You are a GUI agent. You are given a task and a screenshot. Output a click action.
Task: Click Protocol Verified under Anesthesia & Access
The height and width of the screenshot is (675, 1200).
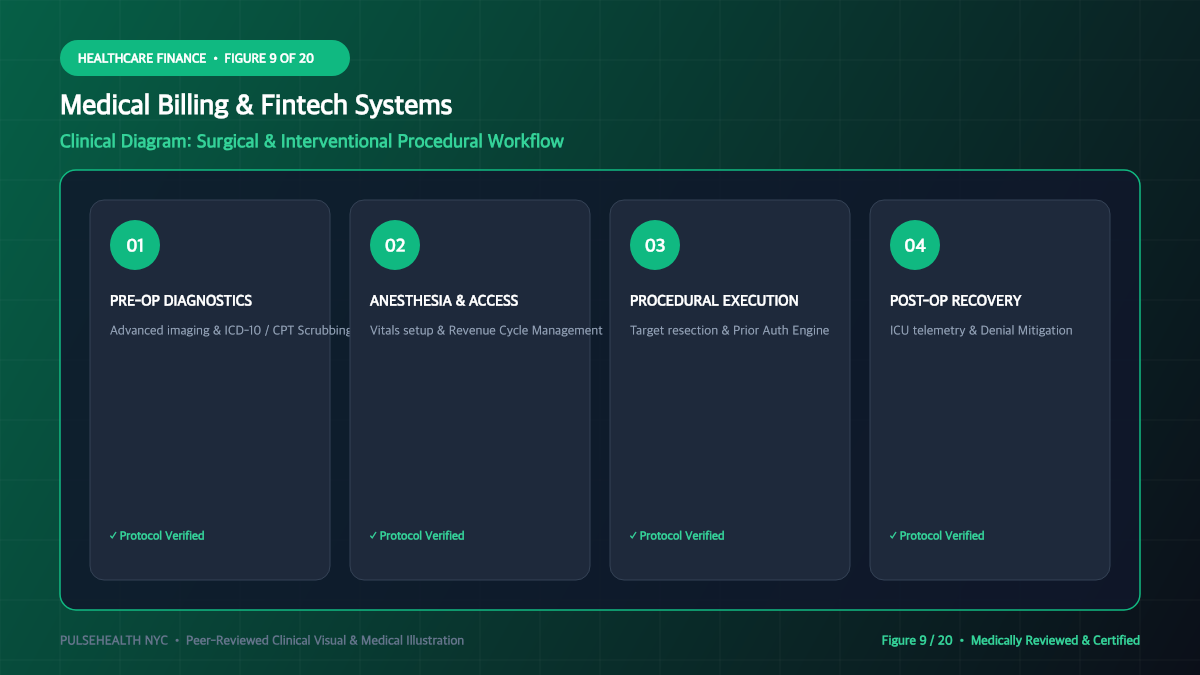(417, 536)
